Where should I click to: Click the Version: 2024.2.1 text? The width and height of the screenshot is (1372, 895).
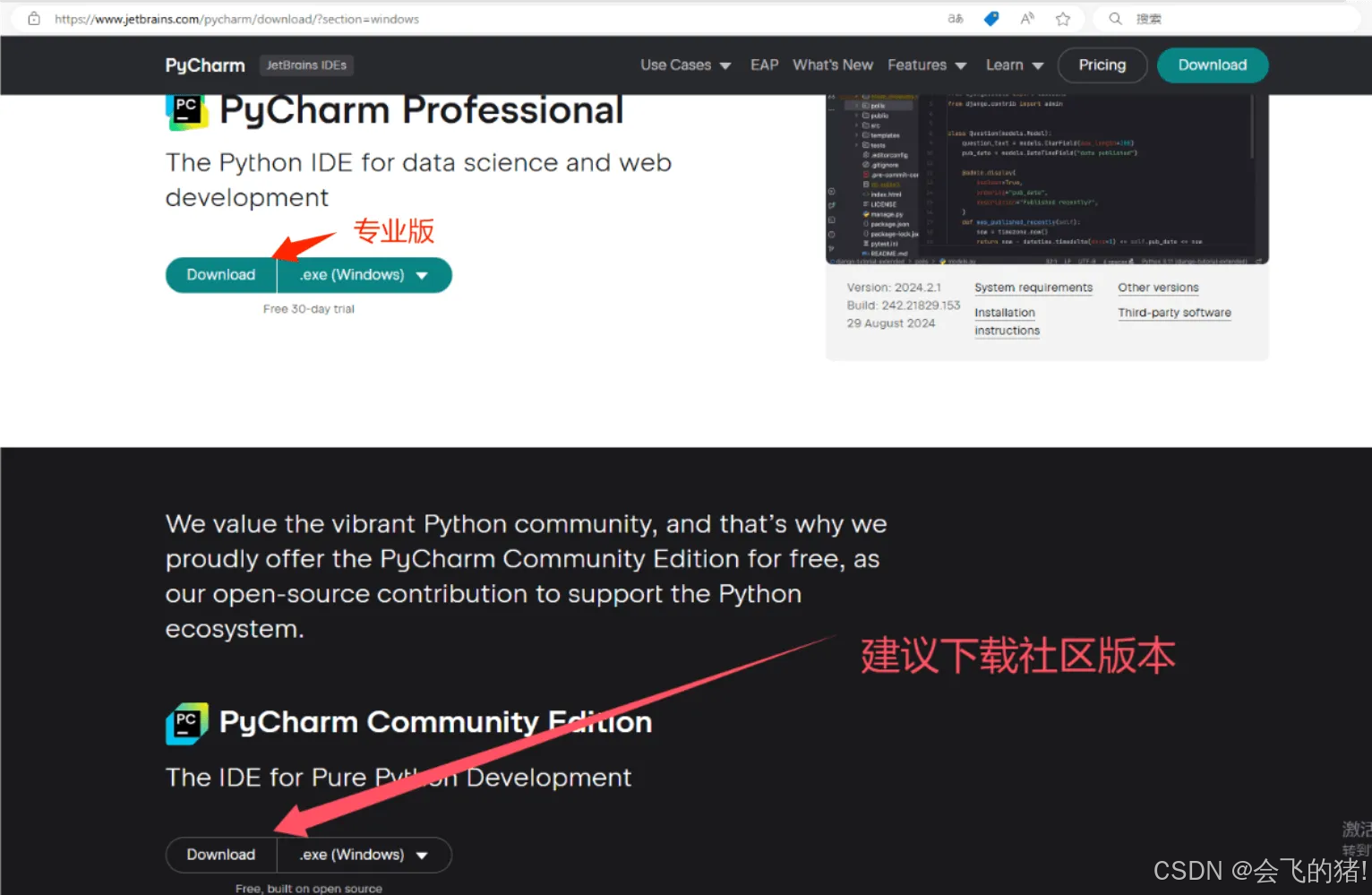tap(894, 288)
